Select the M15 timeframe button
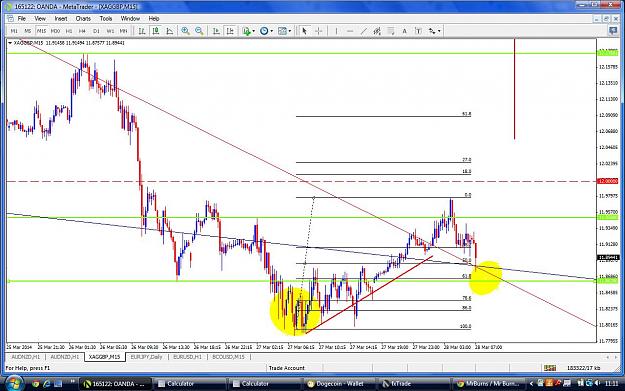 click(x=41, y=31)
